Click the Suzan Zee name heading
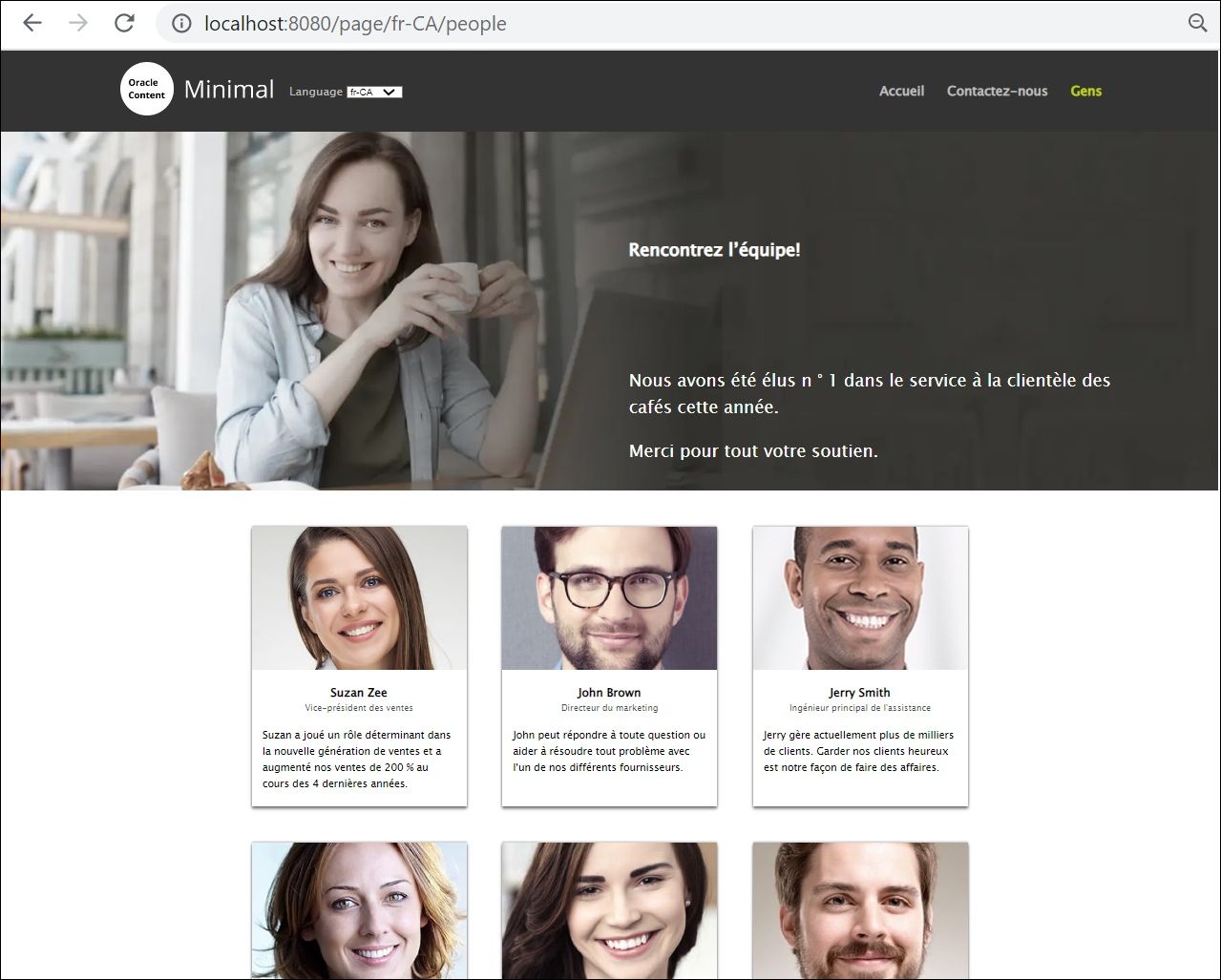 (x=359, y=693)
